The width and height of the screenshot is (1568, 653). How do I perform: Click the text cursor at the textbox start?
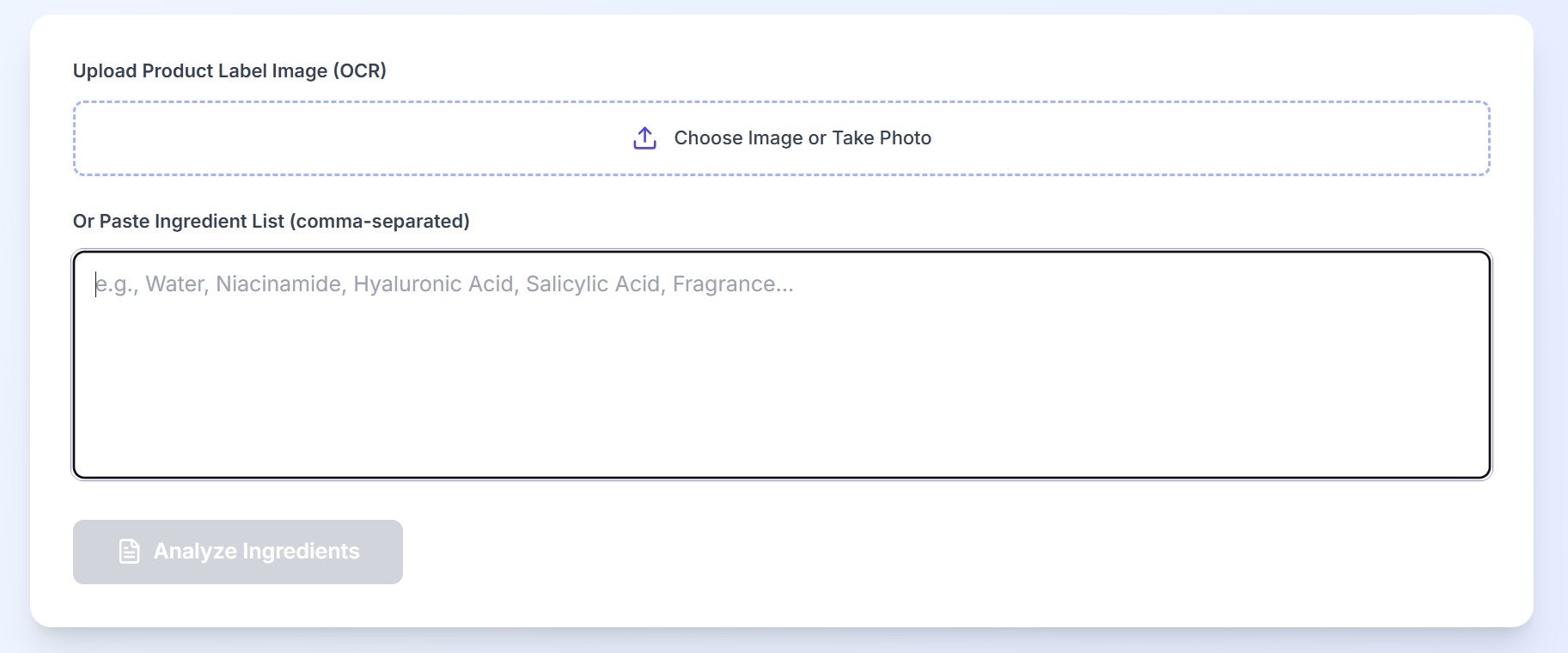[x=96, y=284]
